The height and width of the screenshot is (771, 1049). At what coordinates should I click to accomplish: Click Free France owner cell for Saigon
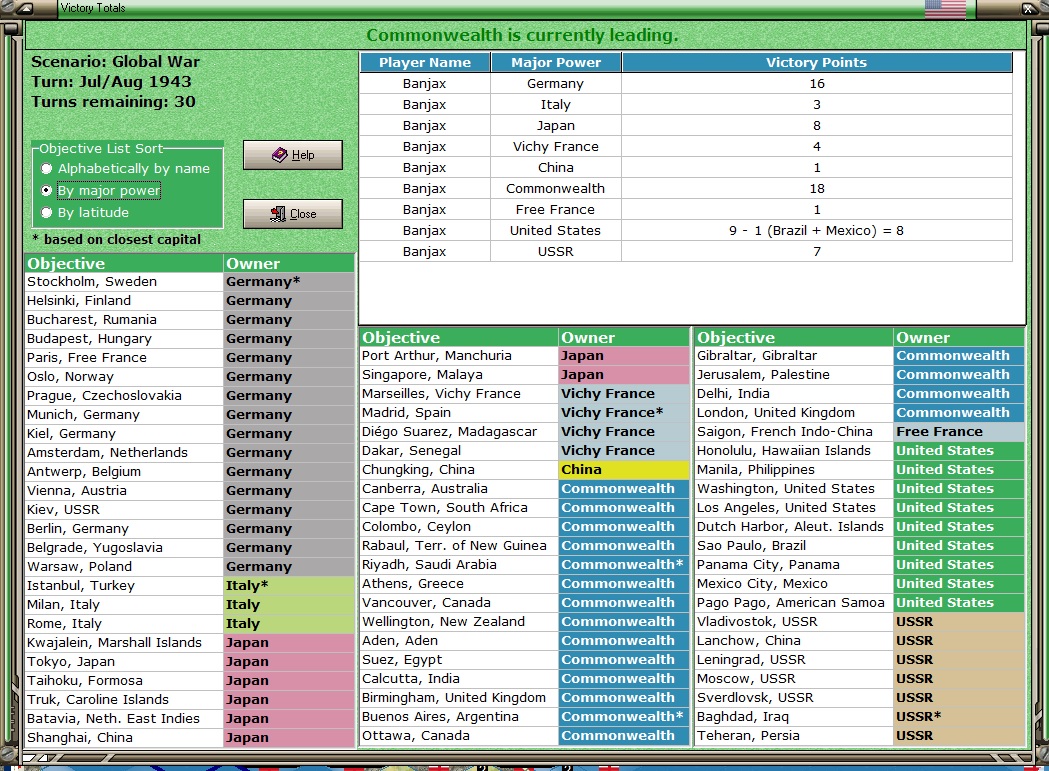(959, 432)
